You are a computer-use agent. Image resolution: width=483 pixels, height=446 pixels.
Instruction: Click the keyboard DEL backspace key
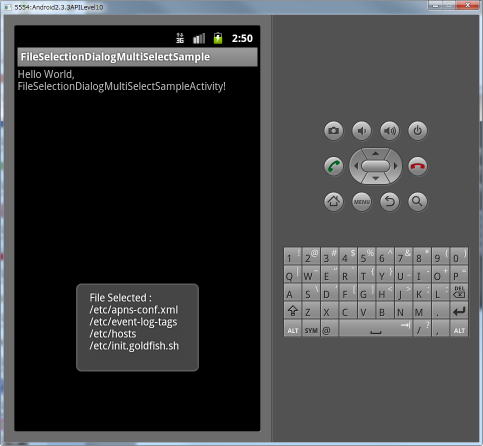[x=459, y=292]
